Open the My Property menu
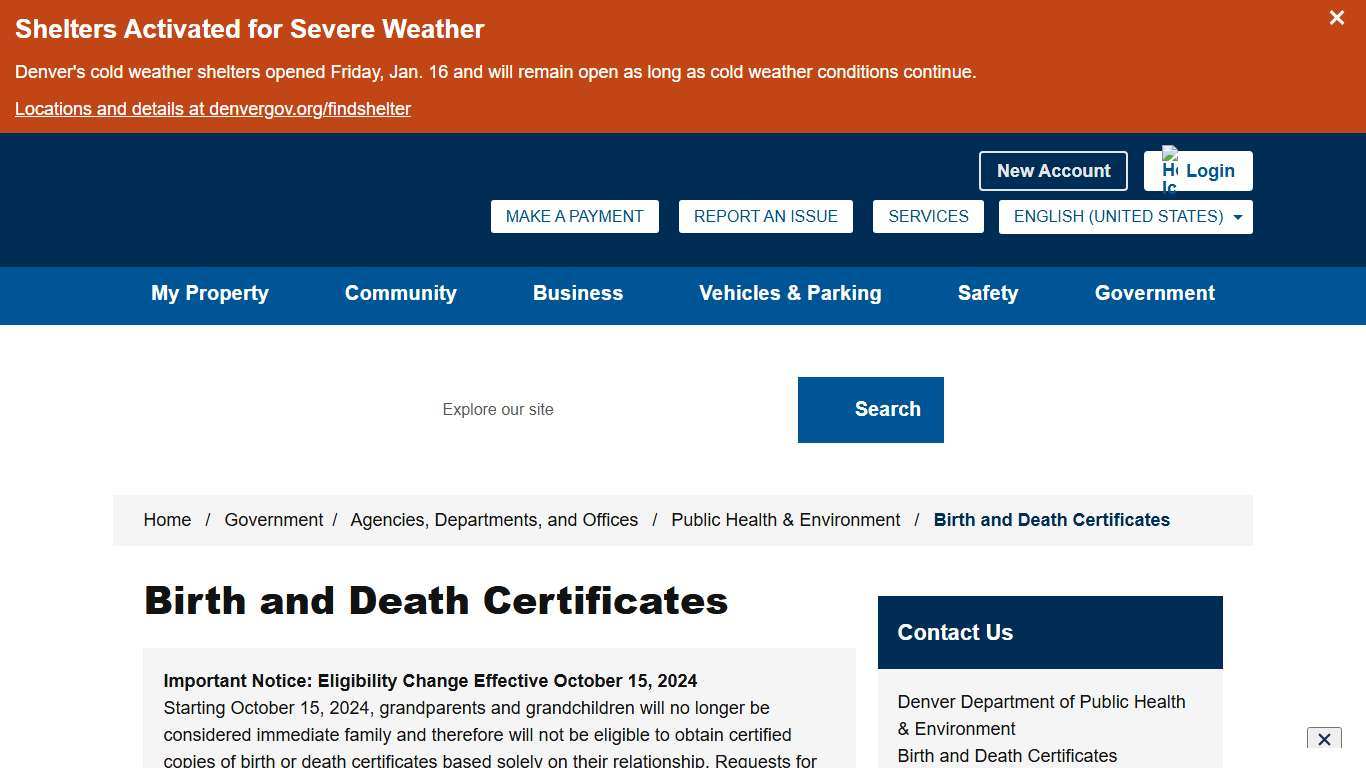Screen dimensions: 1366x768 click(x=209, y=293)
